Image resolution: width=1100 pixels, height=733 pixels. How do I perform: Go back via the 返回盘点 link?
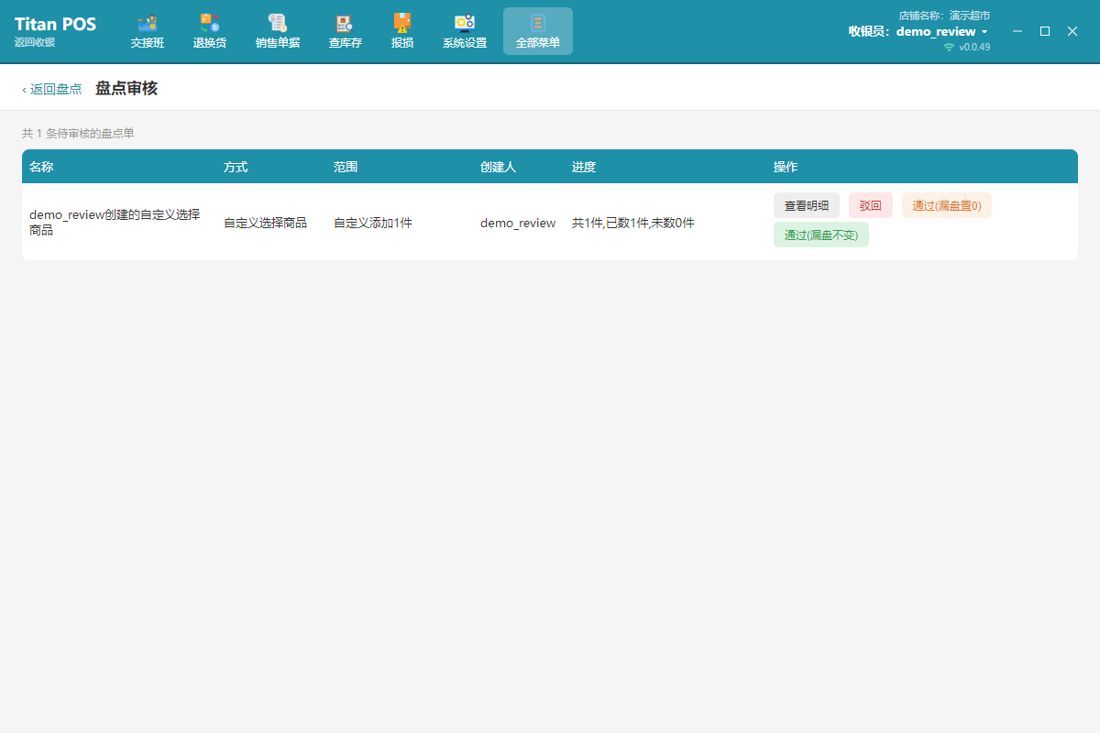[x=52, y=89]
